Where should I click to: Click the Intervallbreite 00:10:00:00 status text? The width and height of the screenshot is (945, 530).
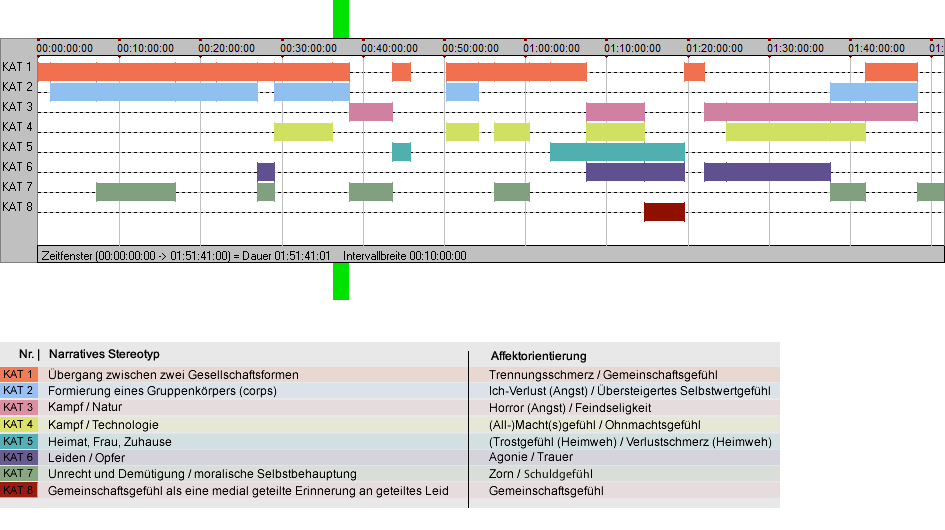coord(404,256)
